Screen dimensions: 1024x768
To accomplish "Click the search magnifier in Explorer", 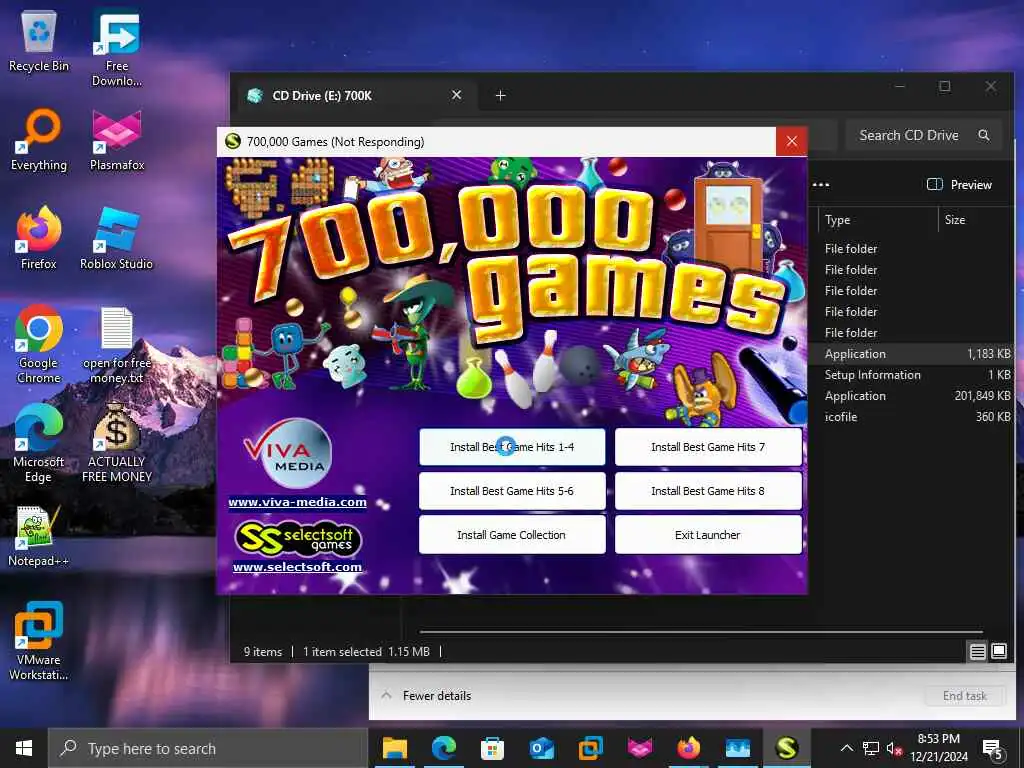I will coord(984,135).
